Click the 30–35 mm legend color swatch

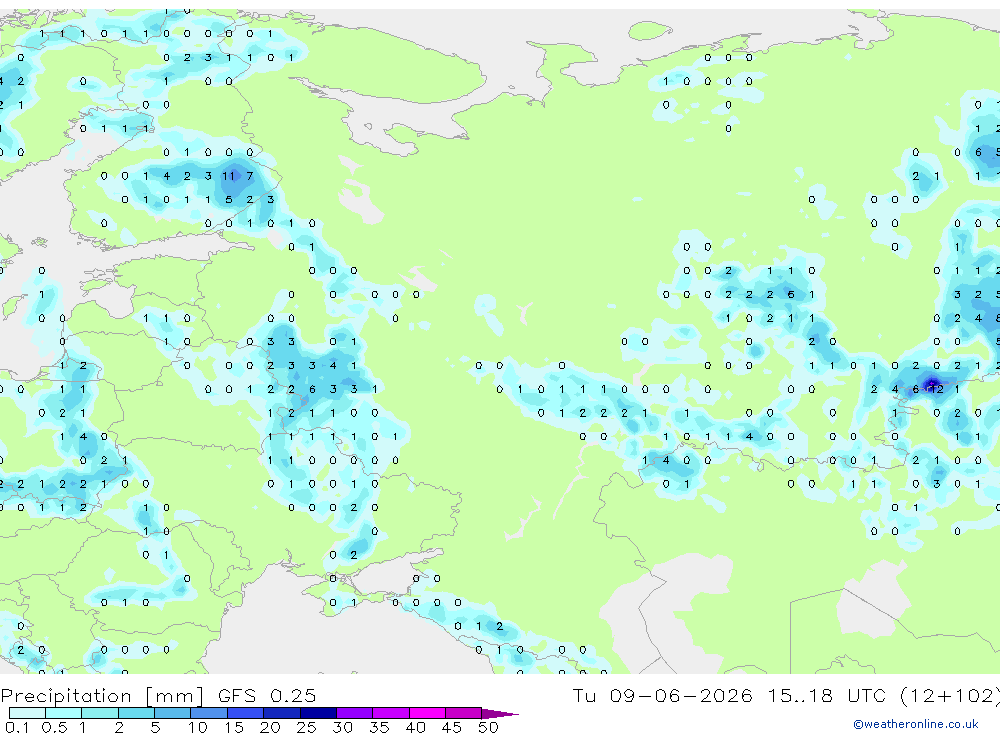355,713
